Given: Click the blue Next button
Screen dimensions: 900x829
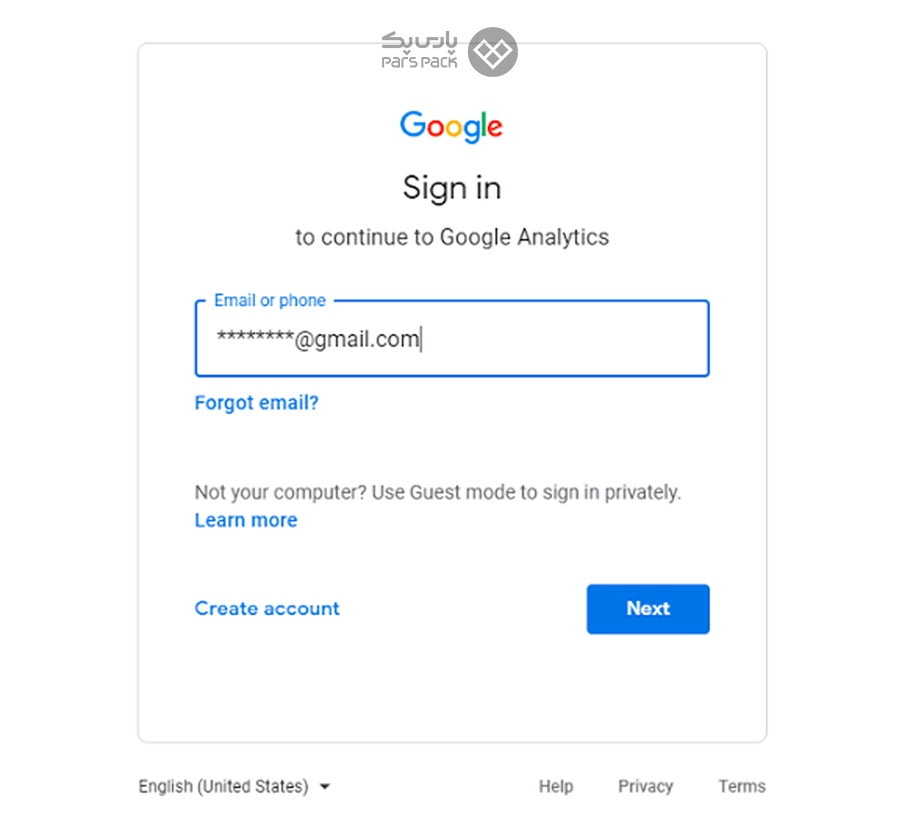Looking at the screenshot, I should [x=648, y=609].
